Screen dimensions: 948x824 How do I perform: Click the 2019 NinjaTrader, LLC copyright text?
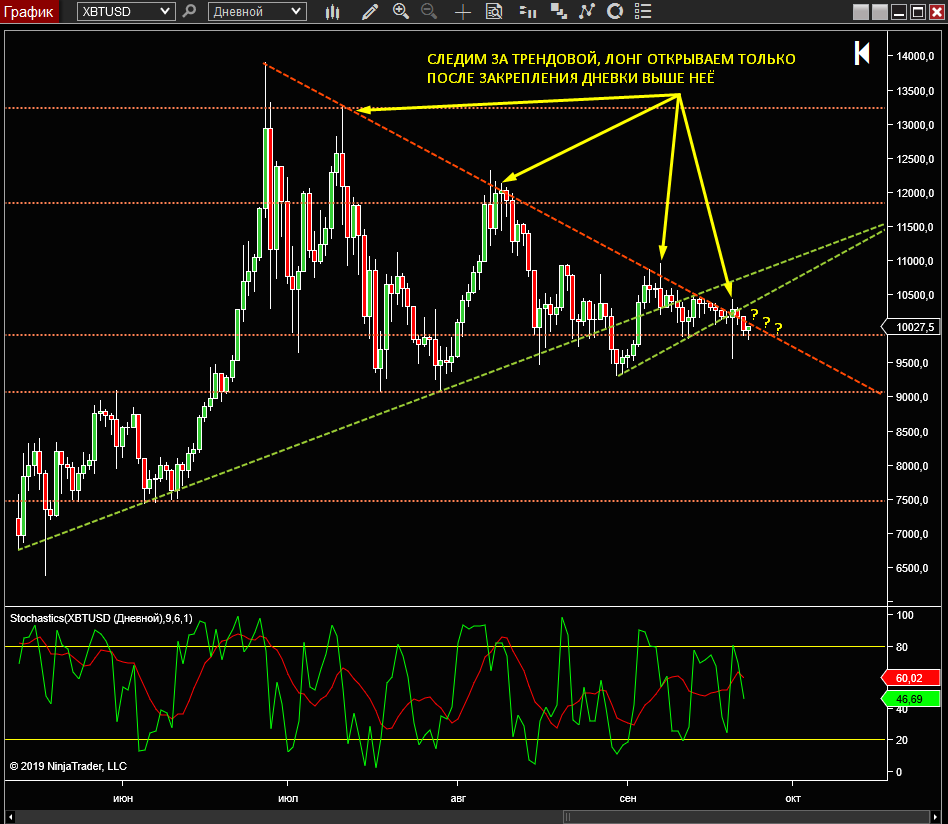(x=68, y=766)
